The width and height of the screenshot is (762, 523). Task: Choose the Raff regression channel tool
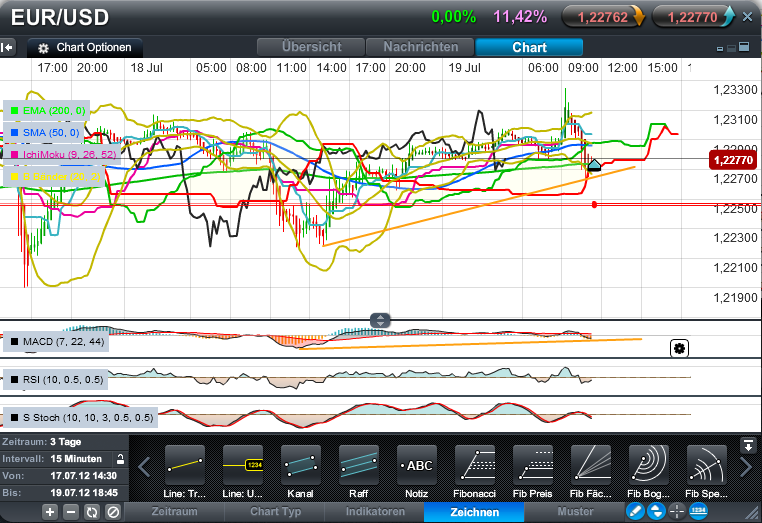tap(359, 465)
